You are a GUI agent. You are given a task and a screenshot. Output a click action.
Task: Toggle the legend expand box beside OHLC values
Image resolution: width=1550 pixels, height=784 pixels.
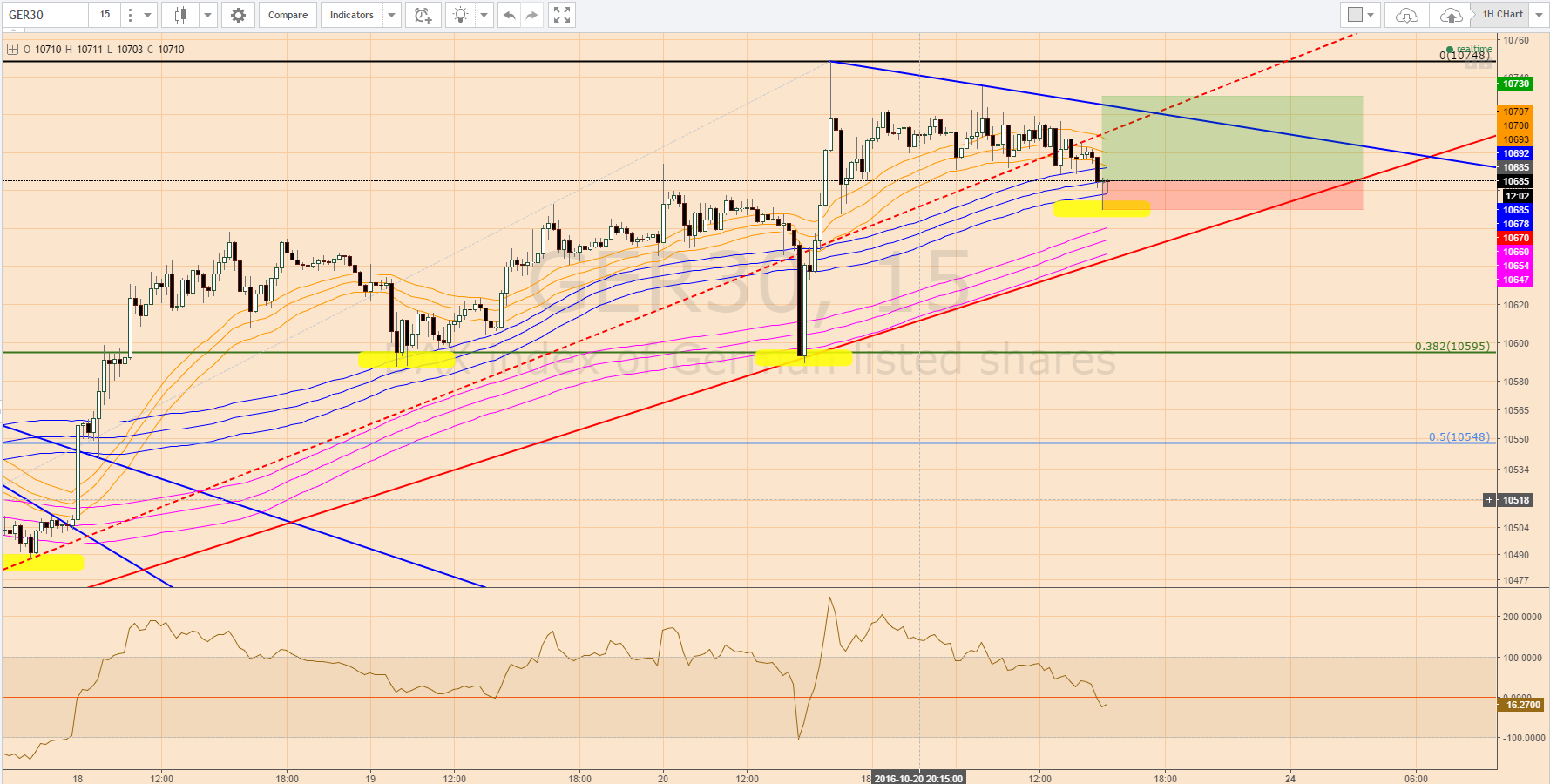coord(12,50)
